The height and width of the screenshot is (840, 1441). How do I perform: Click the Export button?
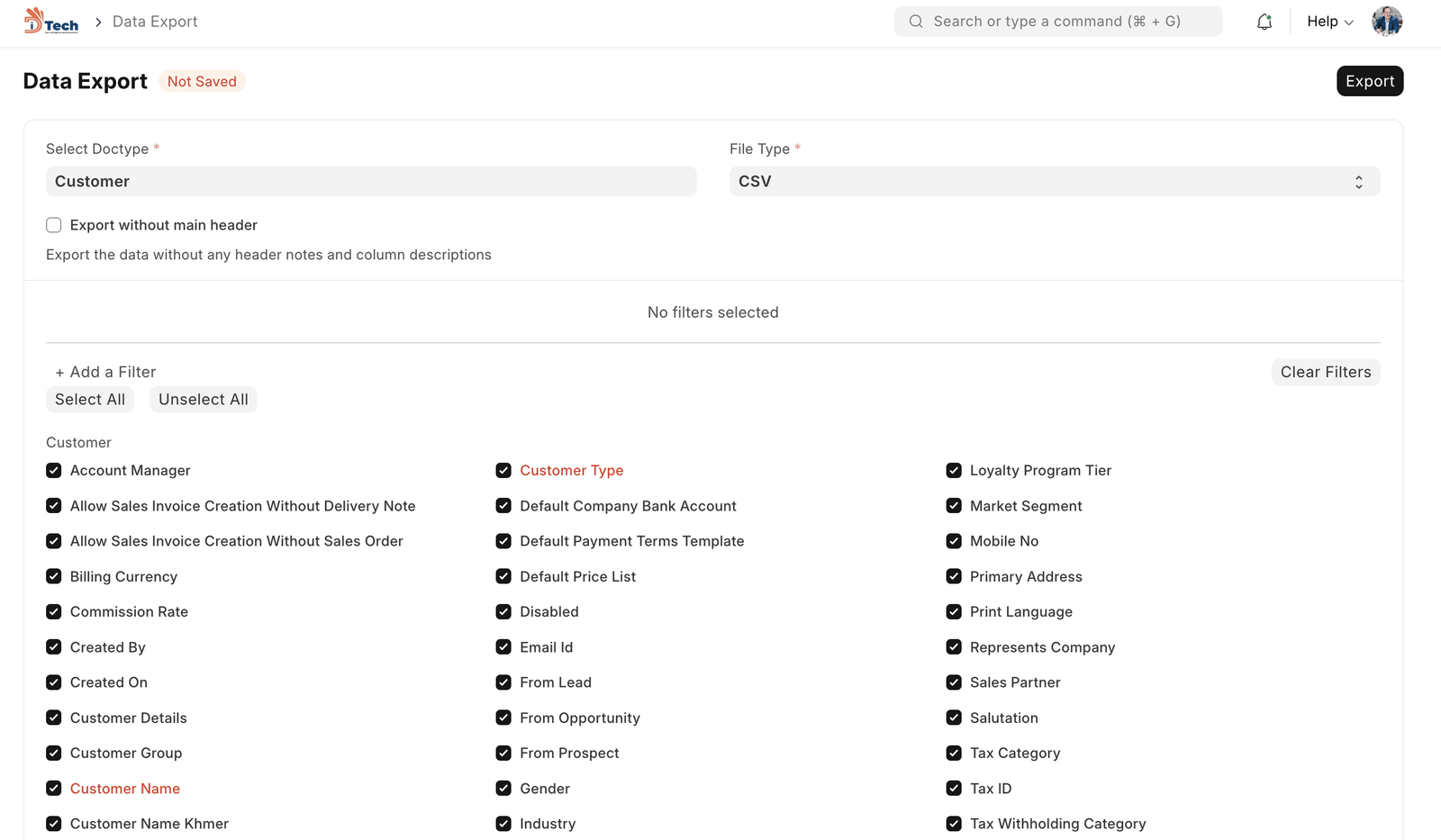pos(1369,81)
